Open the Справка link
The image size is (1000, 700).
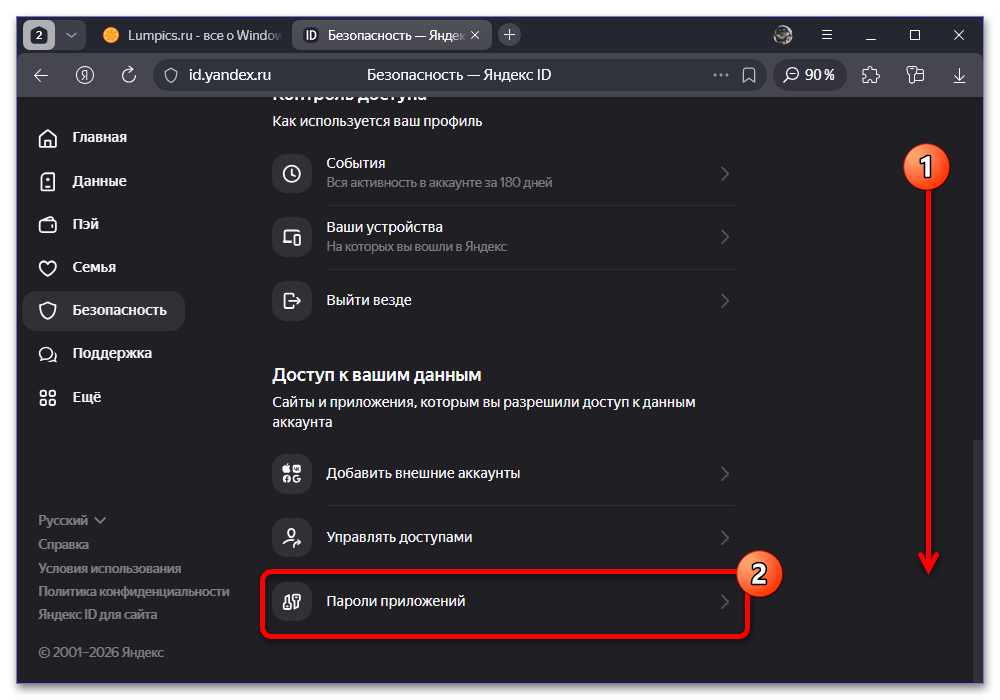63,544
